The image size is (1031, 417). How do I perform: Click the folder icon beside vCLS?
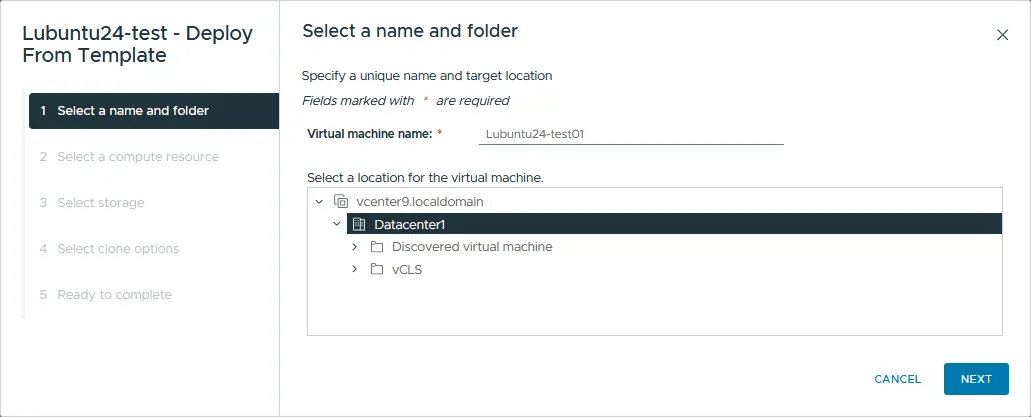[x=377, y=269]
